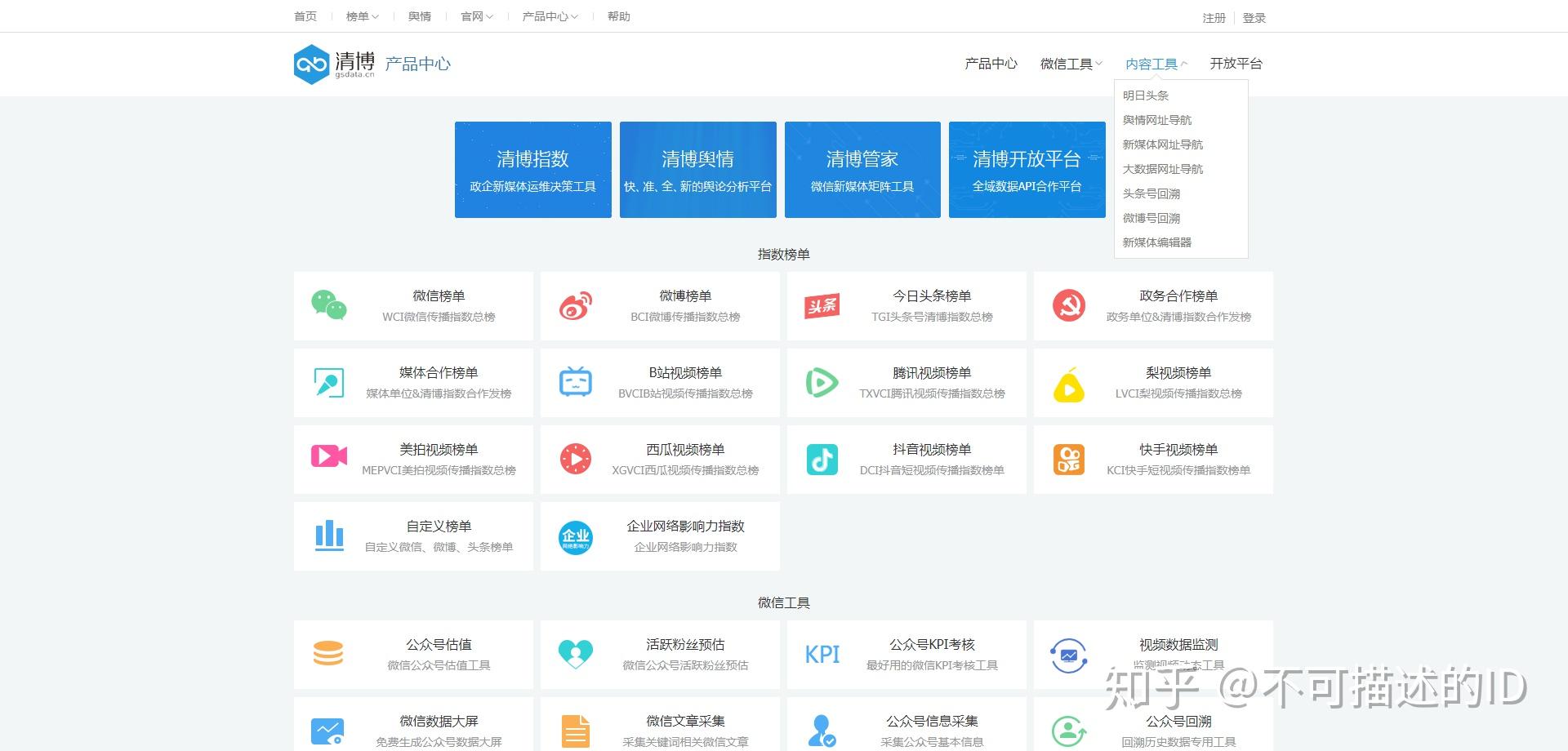Open the 微信工具 dropdown menu
1568x751 pixels.
(1071, 64)
